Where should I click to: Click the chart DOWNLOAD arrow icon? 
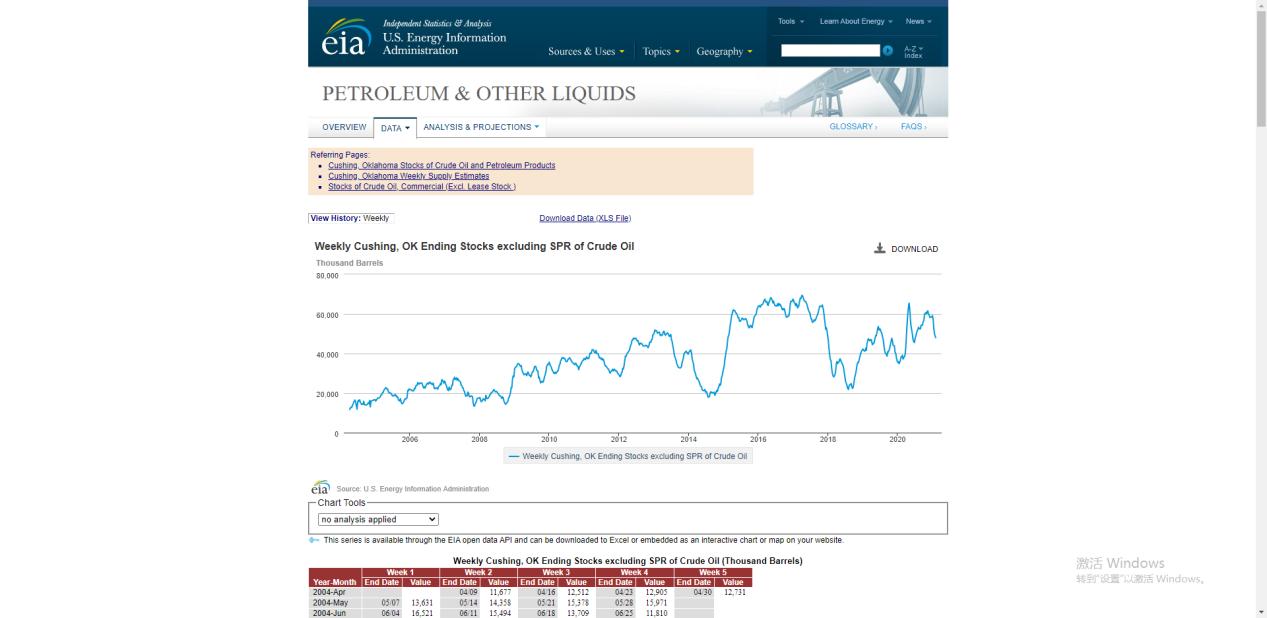pyautogui.click(x=880, y=248)
